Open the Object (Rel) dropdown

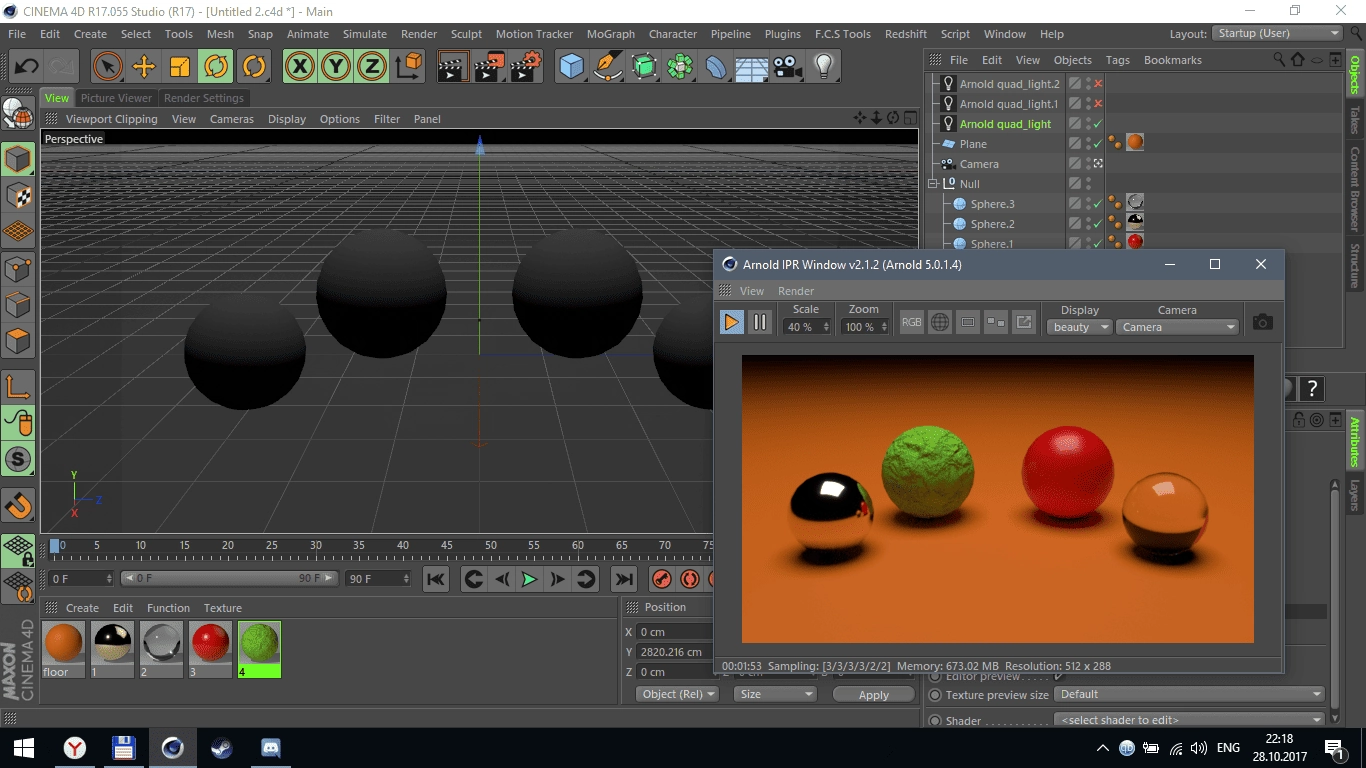[x=678, y=694]
